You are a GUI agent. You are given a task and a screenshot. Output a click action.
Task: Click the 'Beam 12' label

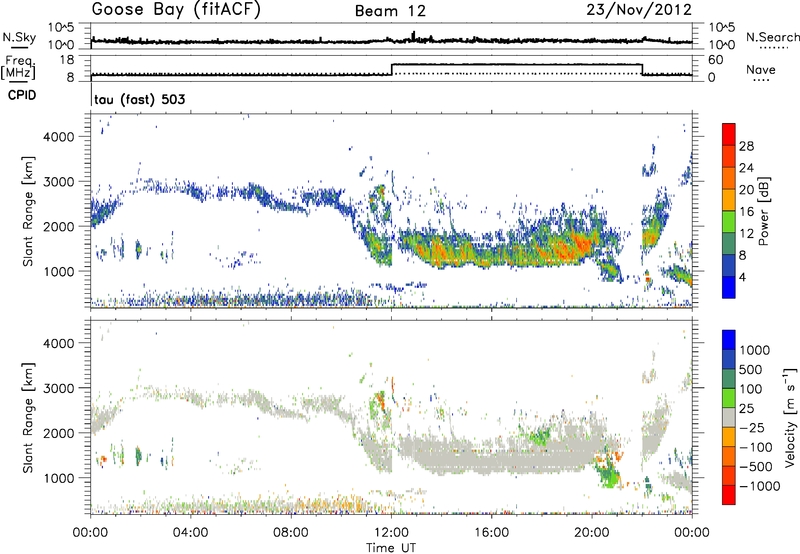(390, 11)
